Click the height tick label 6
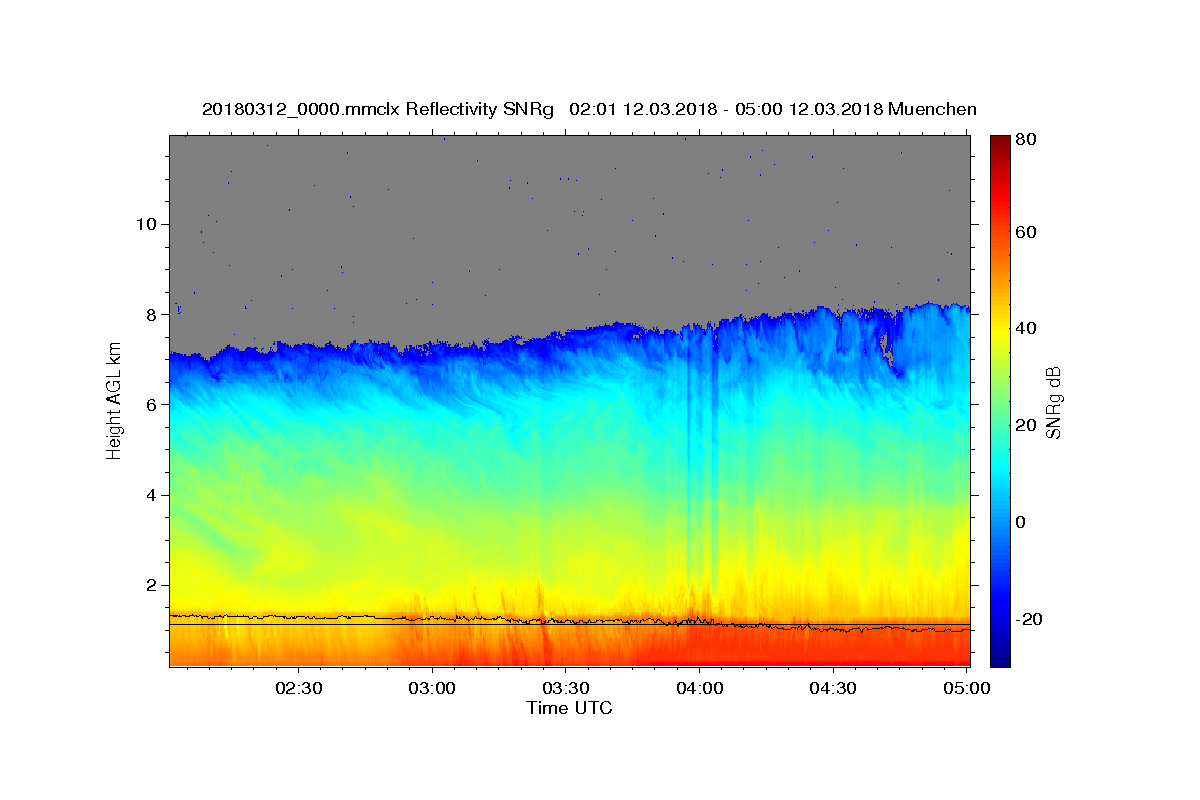 (x=153, y=404)
